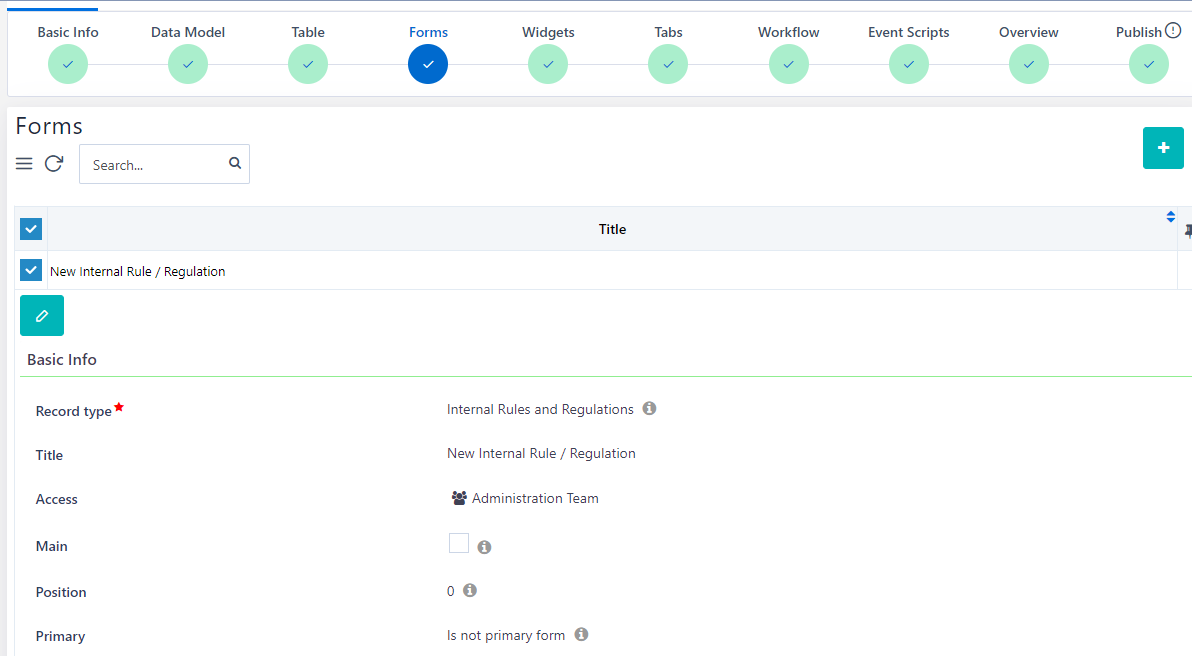The width and height of the screenshot is (1192, 656).
Task: Click the search magnifier icon
Action: tap(235, 164)
